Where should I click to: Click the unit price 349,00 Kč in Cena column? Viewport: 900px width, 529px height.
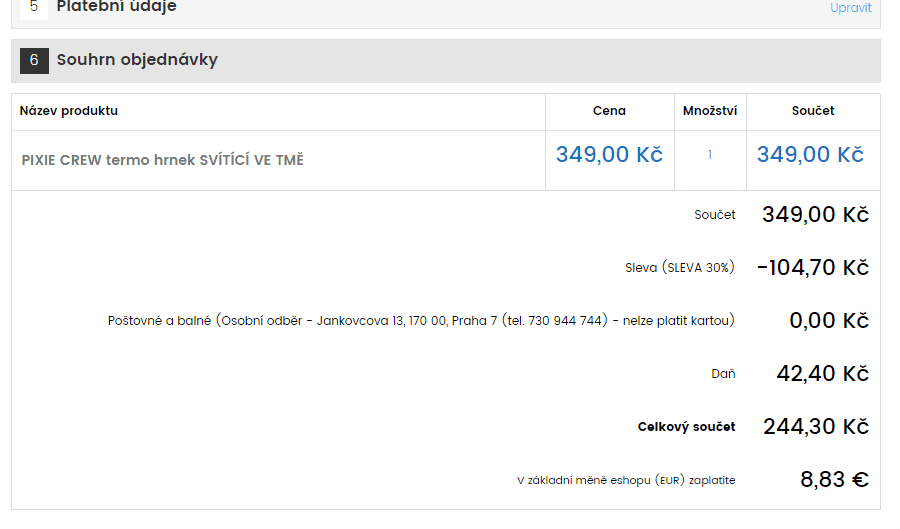609,154
